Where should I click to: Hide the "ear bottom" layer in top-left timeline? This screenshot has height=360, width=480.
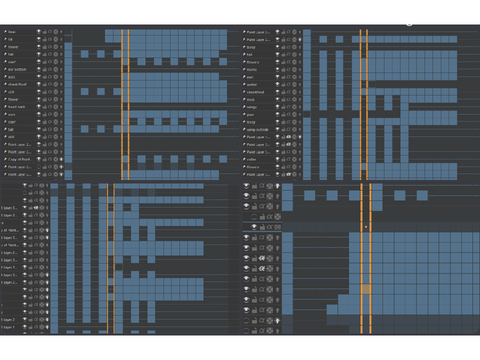point(39,69)
